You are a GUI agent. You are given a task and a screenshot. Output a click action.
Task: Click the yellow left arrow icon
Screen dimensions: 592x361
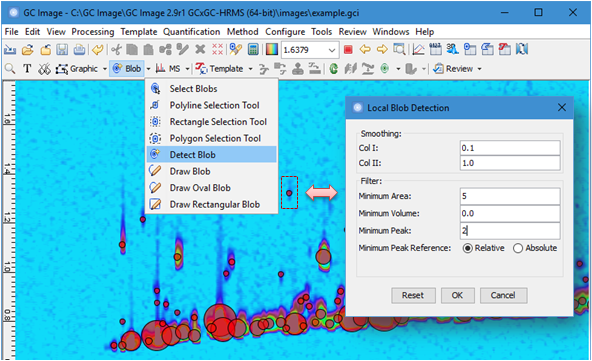tap(365, 49)
